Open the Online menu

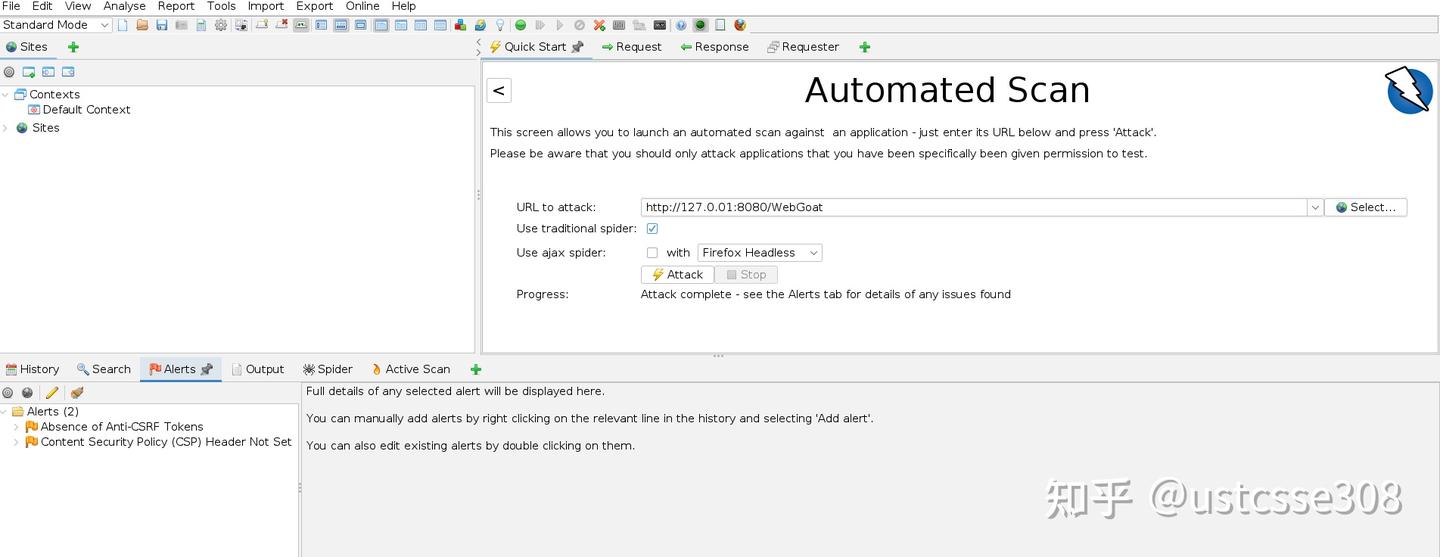362,6
